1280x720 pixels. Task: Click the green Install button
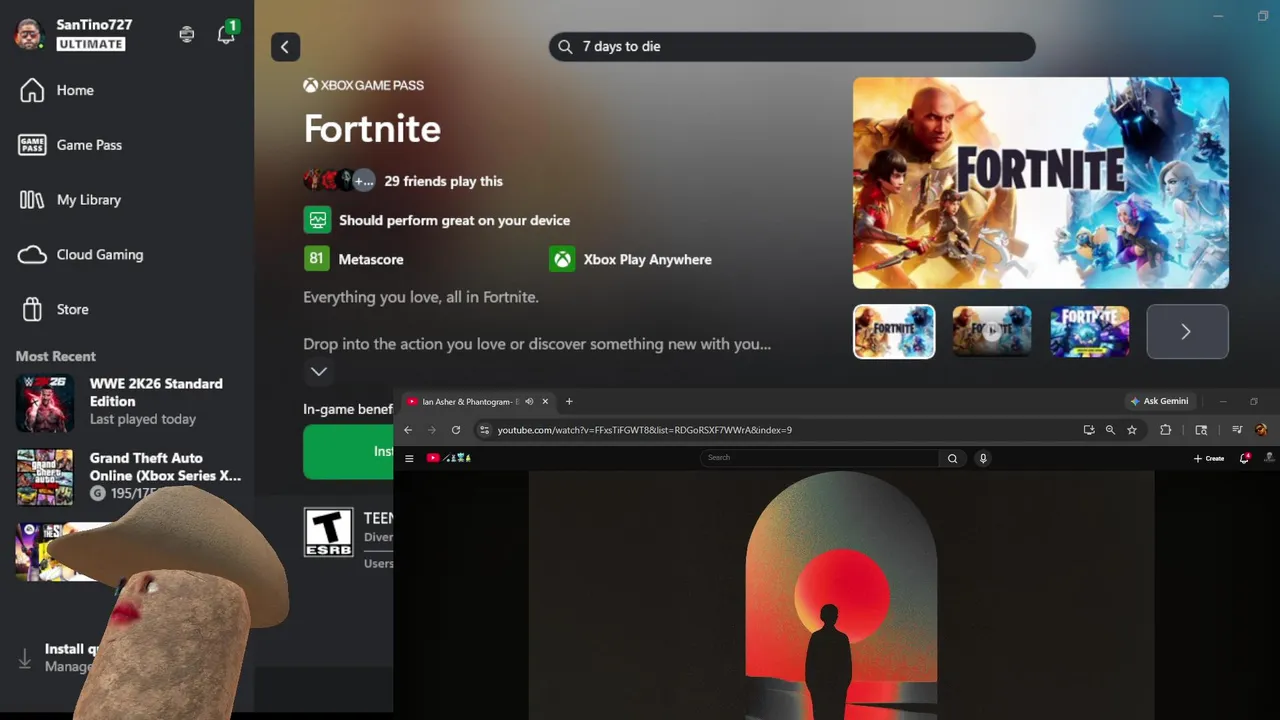pyautogui.click(x=348, y=452)
